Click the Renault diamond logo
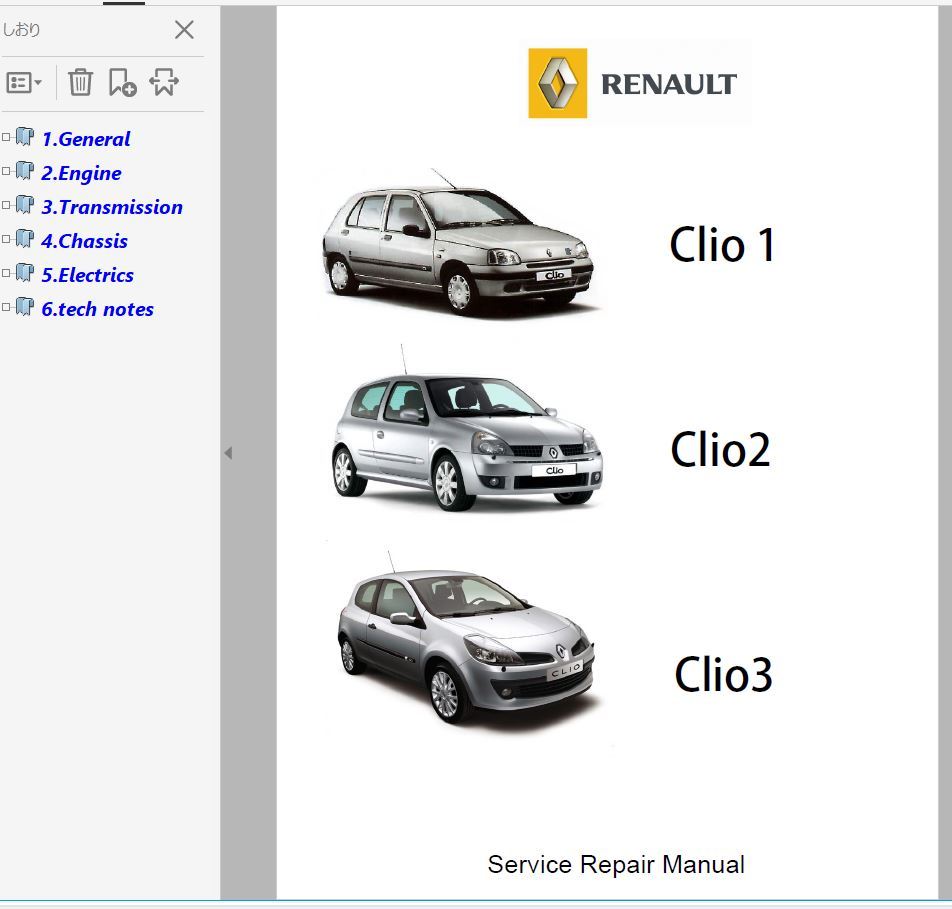Viewport: 952px width, 909px height. [557, 84]
